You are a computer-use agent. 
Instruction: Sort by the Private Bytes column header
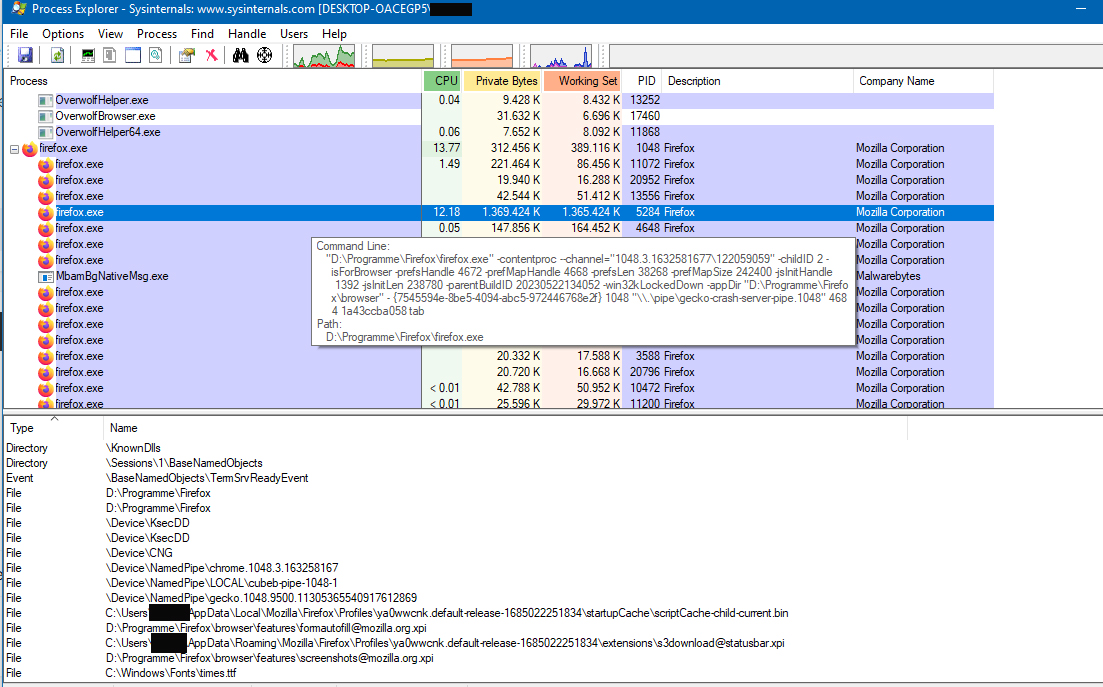[x=506, y=81]
